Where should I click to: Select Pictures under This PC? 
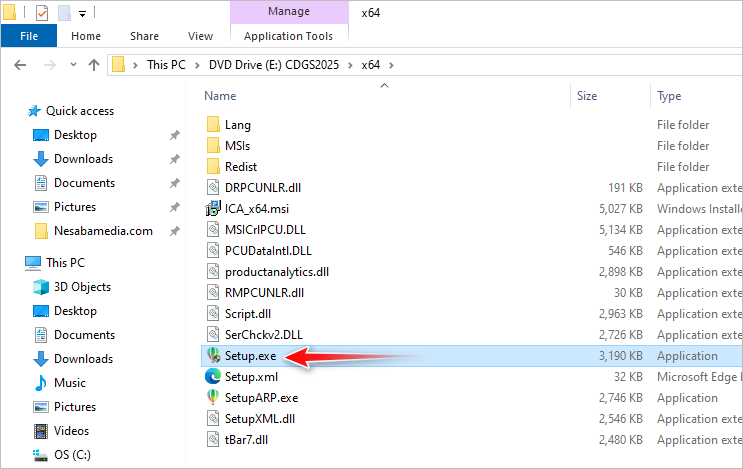pyautogui.click(x=75, y=406)
